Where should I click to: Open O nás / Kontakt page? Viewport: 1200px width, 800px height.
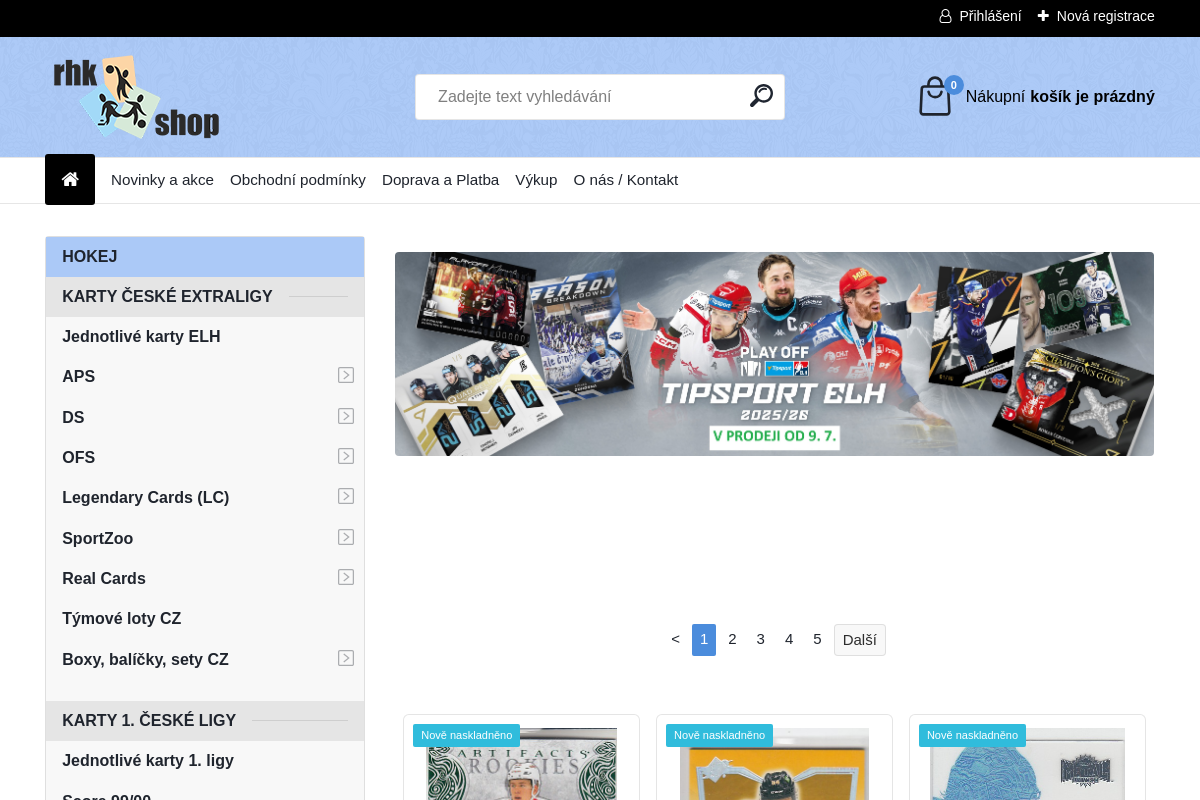626,180
